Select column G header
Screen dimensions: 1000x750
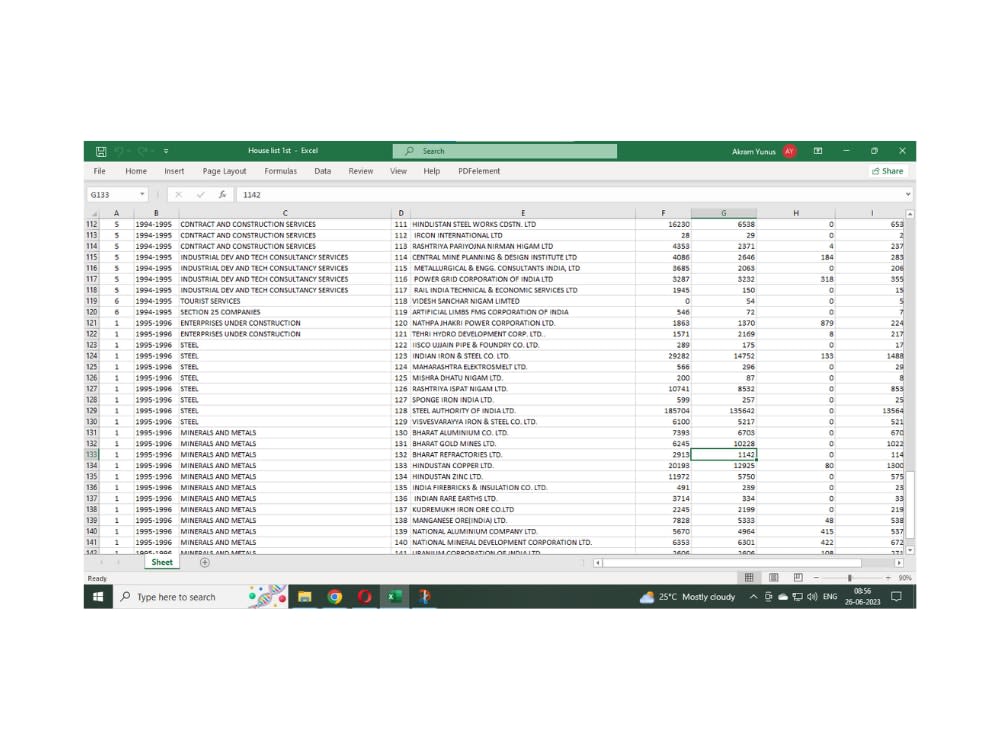[724, 213]
